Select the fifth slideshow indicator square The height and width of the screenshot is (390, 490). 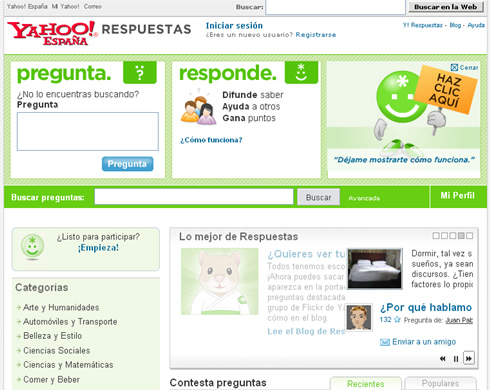(469, 236)
